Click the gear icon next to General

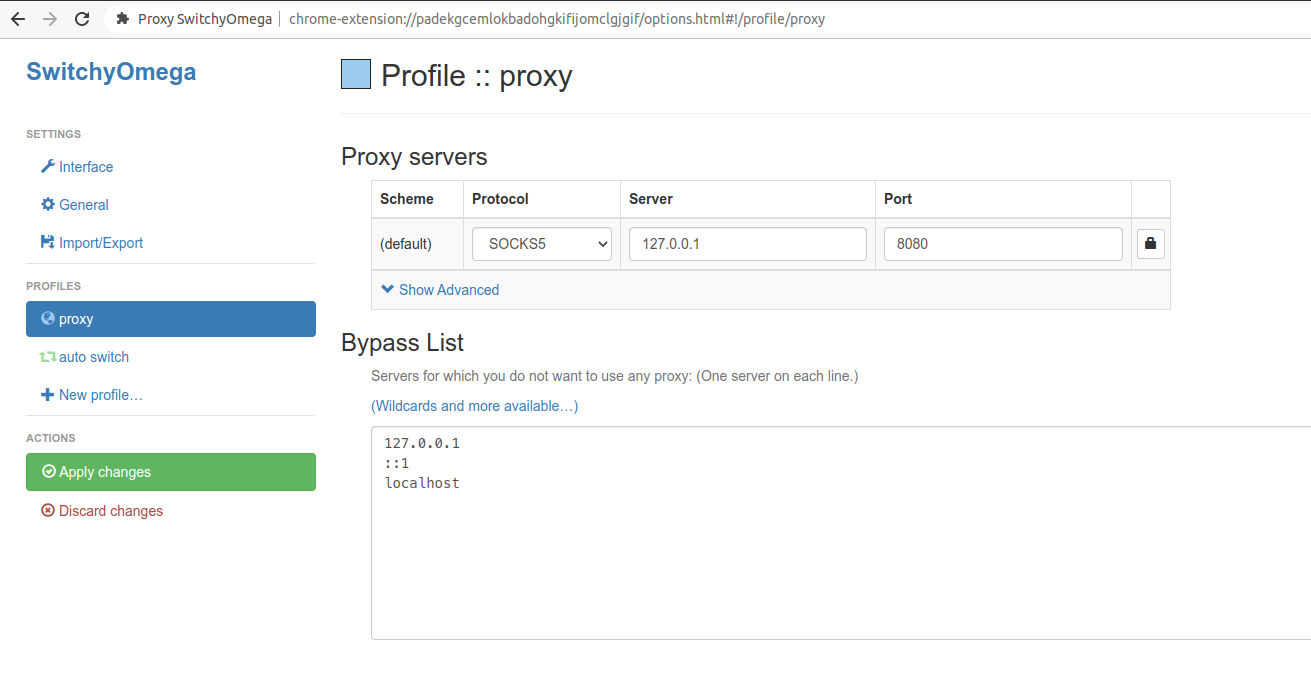click(47, 204)
